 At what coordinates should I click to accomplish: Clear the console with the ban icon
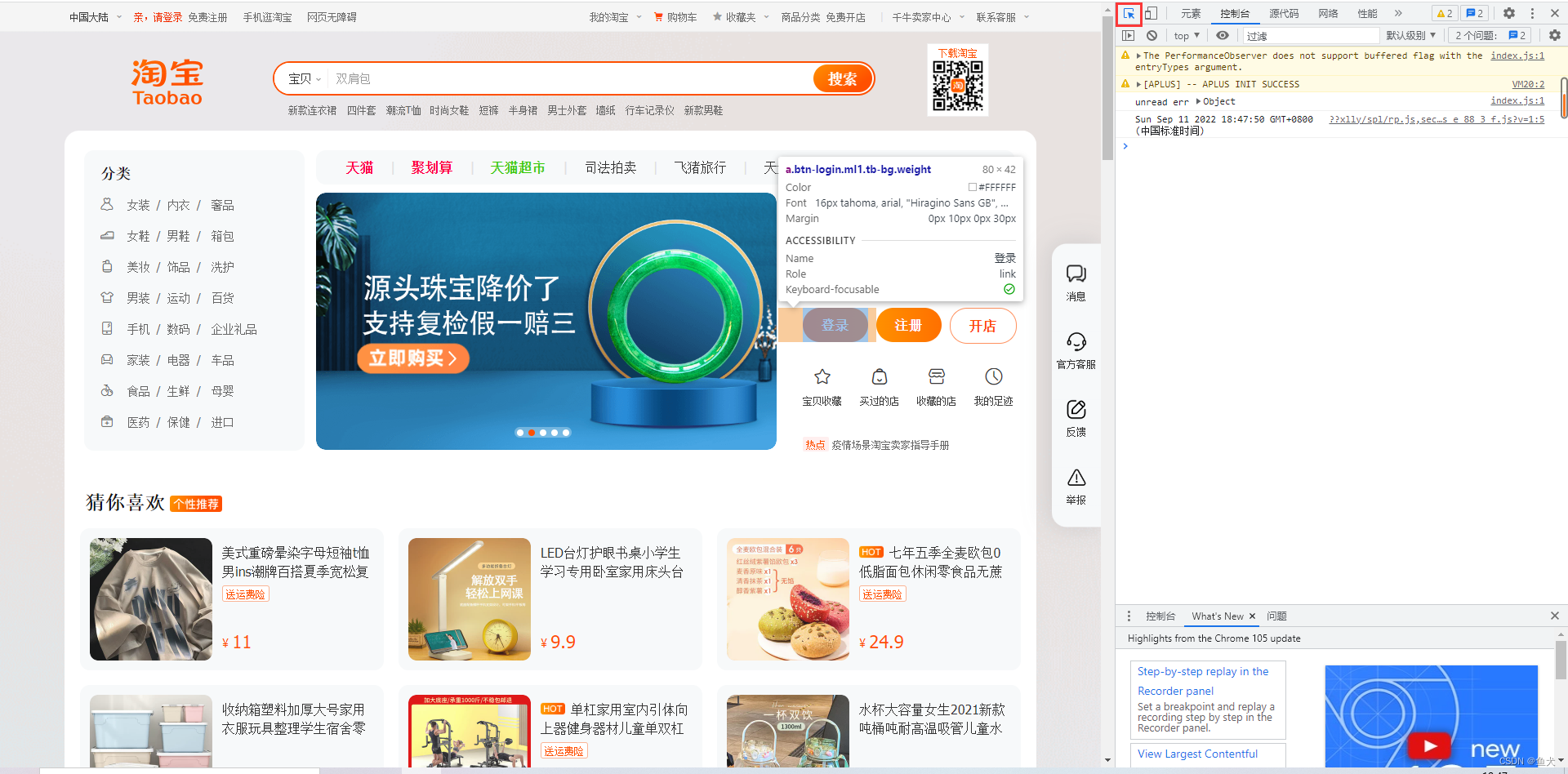(1151, 35)
